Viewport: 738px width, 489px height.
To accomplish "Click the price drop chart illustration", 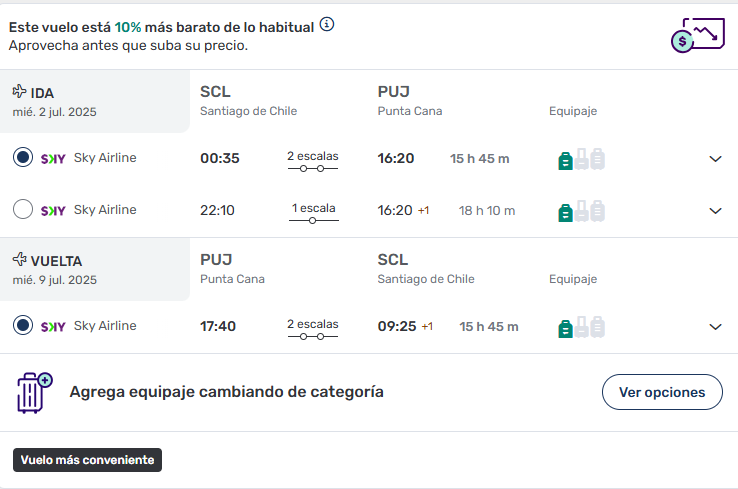I will [698, 35].
